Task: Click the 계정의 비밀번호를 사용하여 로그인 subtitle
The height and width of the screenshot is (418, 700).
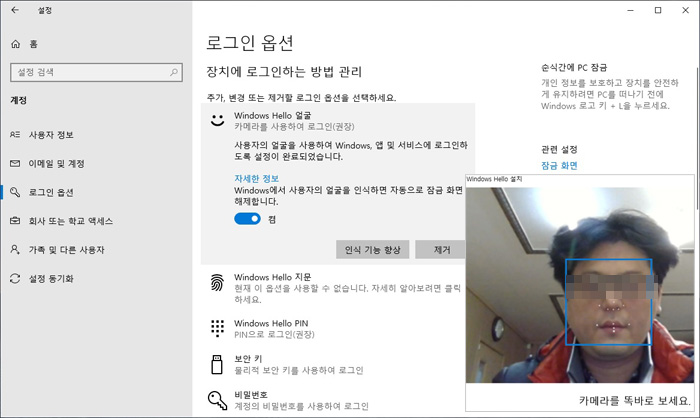Action: pos(301,406)
